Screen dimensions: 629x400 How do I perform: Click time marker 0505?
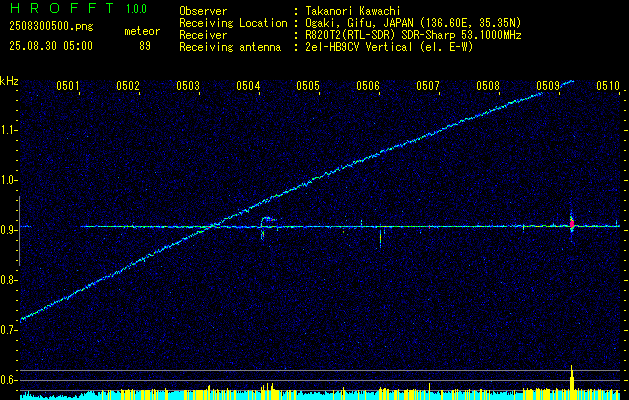point(308,85)
